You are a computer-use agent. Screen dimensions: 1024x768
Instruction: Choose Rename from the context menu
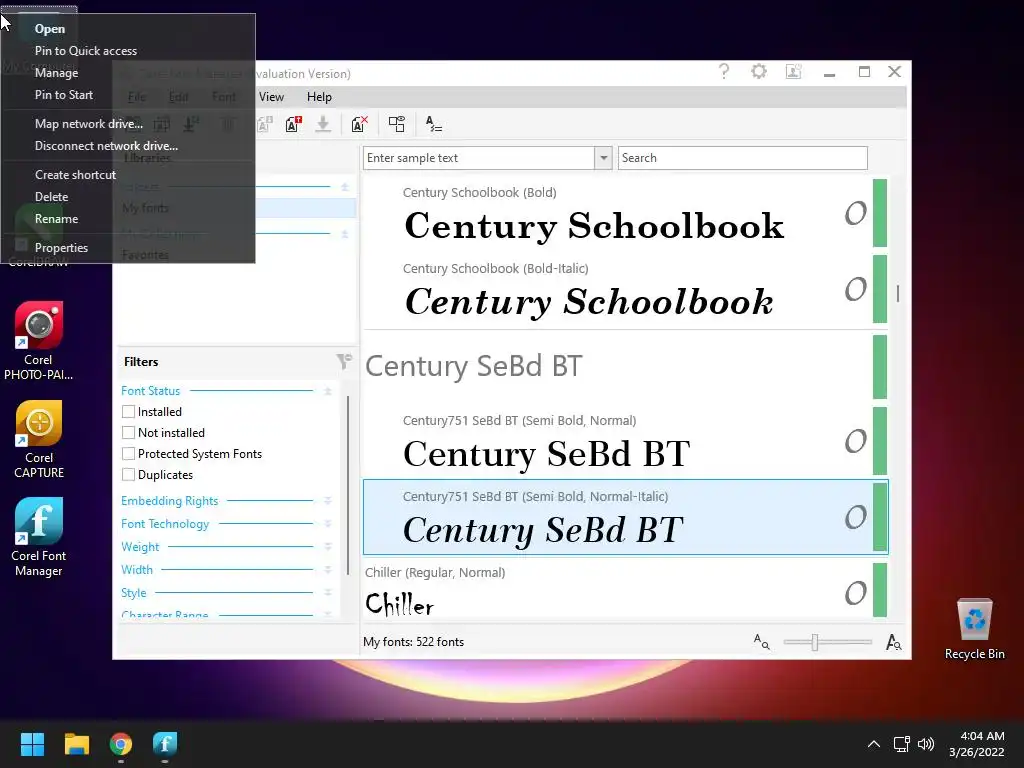pyautogui.click(x=127, y=219)
